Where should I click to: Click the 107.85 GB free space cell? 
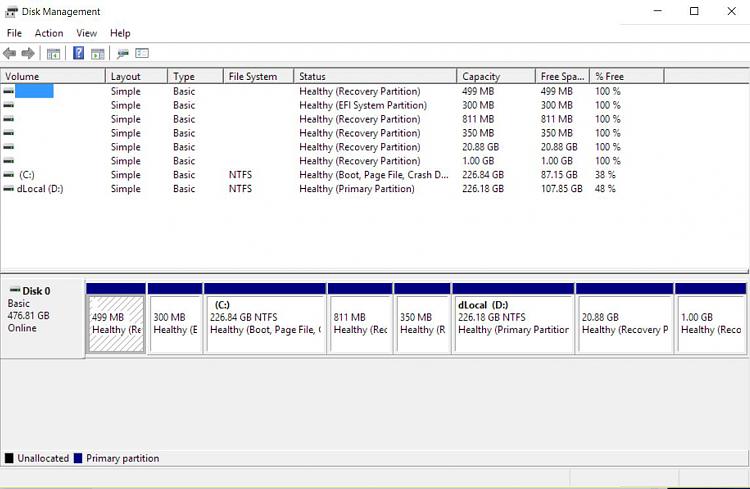tap(562, 189)
